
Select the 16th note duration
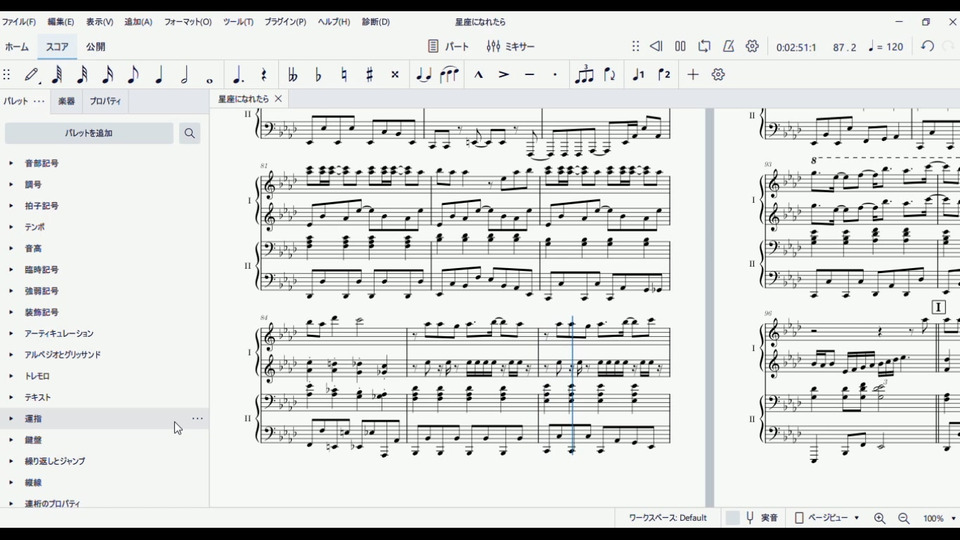tap(108, 75)
